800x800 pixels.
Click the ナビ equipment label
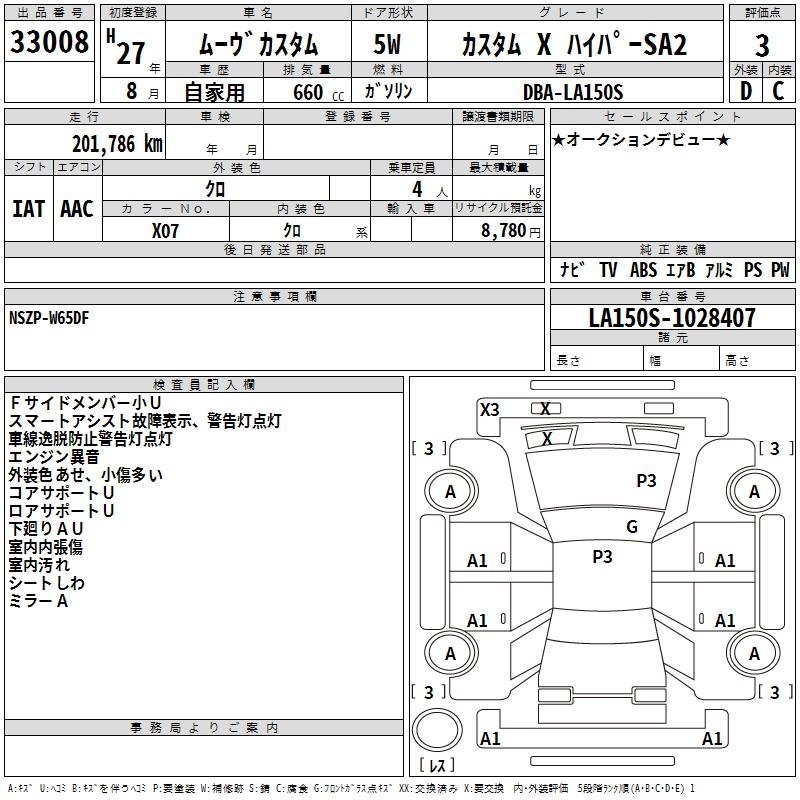[x=571, y=269]
